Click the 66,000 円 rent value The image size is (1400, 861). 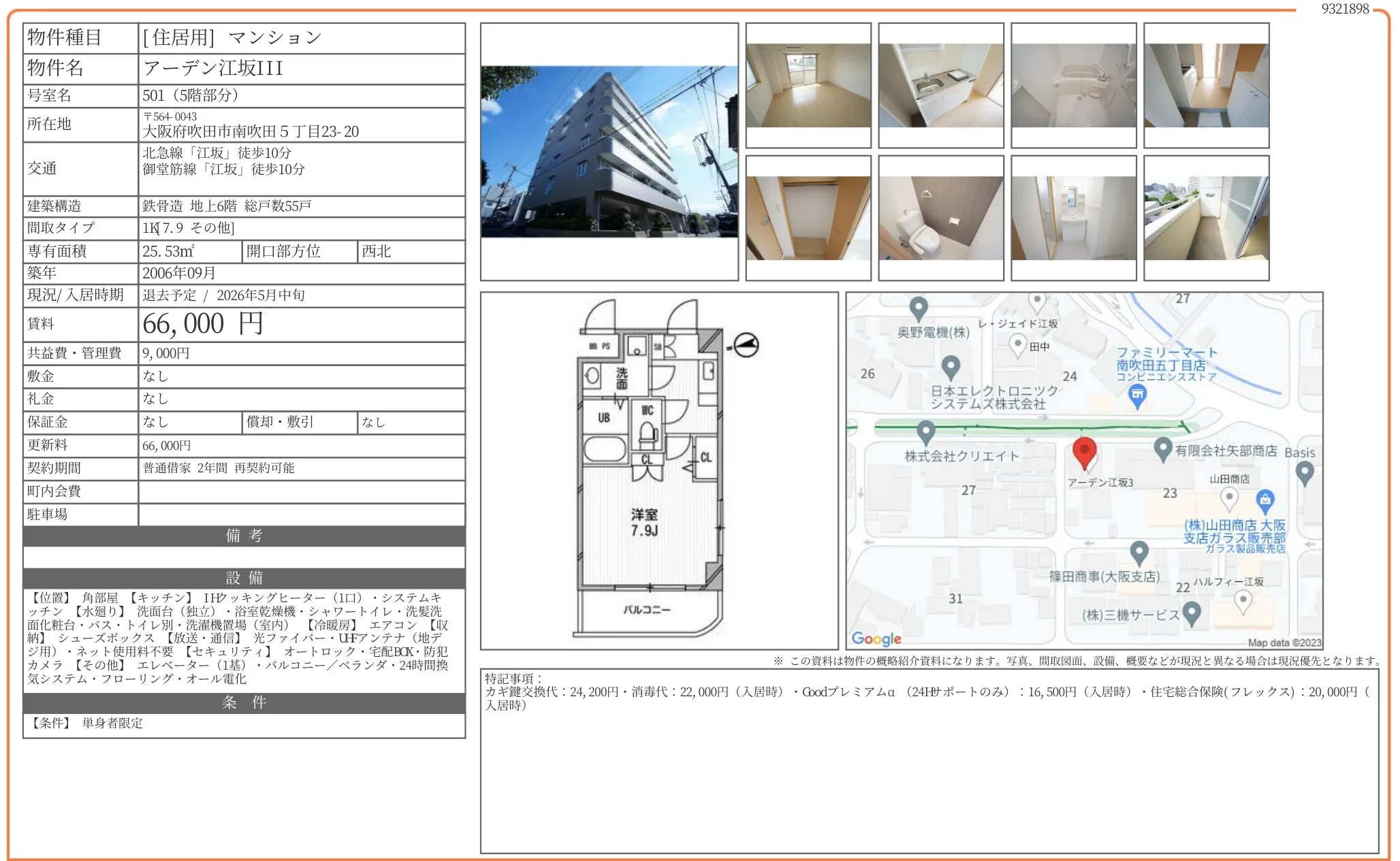(x=202, y=324)
